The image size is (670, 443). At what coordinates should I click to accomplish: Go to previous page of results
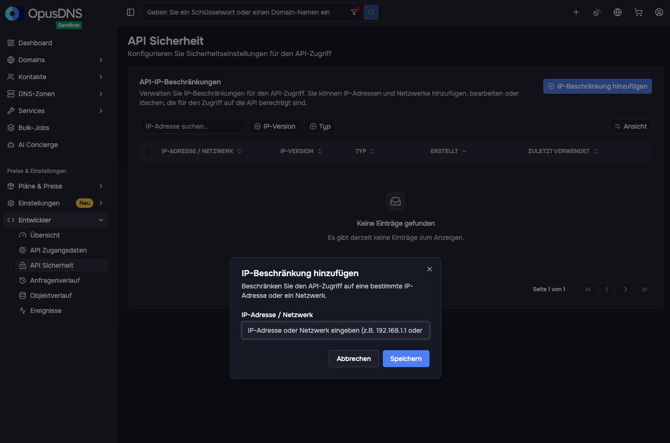(607, 290)
